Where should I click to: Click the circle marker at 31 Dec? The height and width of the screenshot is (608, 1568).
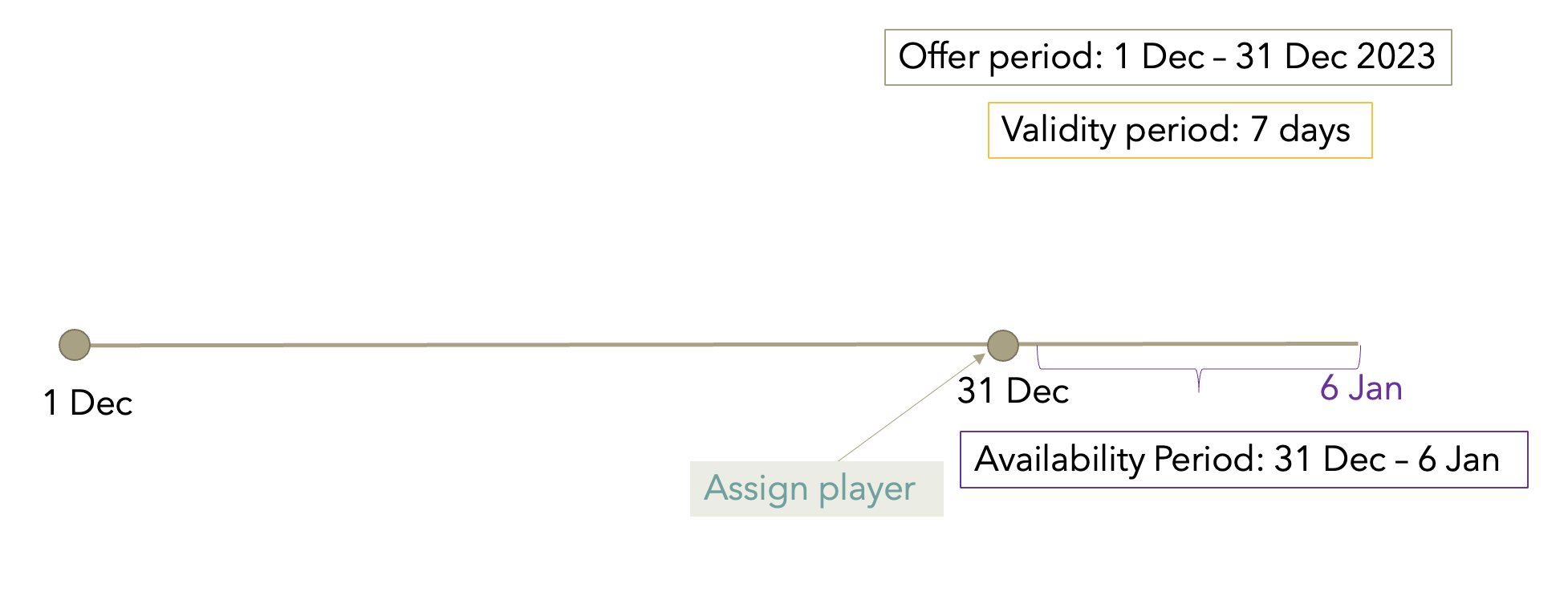(x=1002, y=346)
